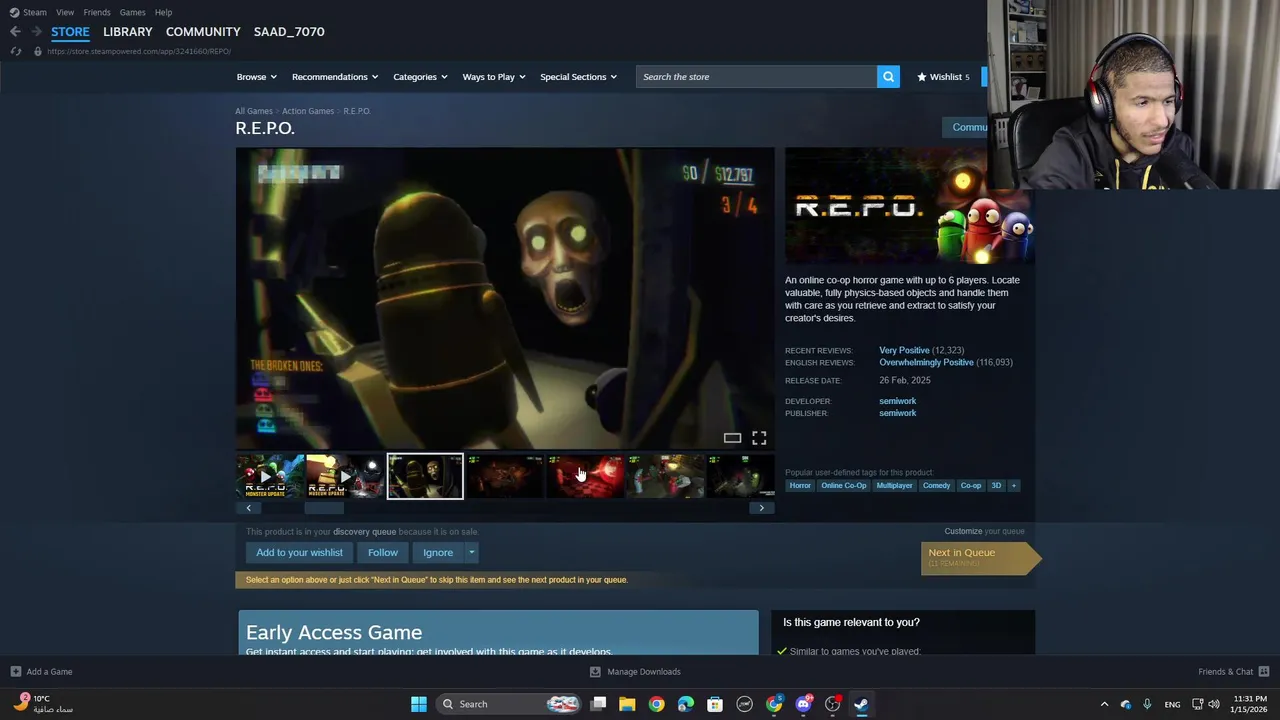This screenshot has width=1280, height=720.
Task: Open Very Positive recent reviews link
Action: click(x=904, y=351)
